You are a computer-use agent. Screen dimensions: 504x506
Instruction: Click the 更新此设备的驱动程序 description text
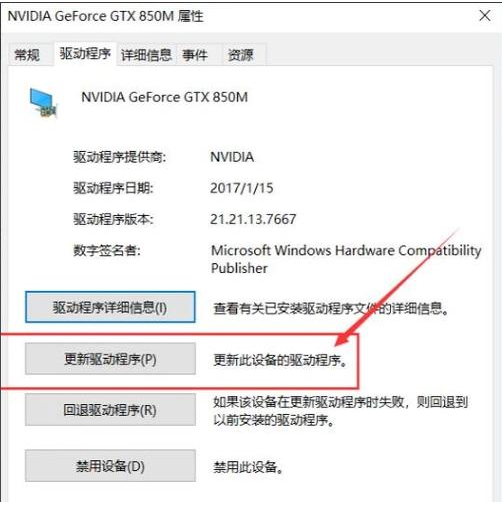(280, 360)
